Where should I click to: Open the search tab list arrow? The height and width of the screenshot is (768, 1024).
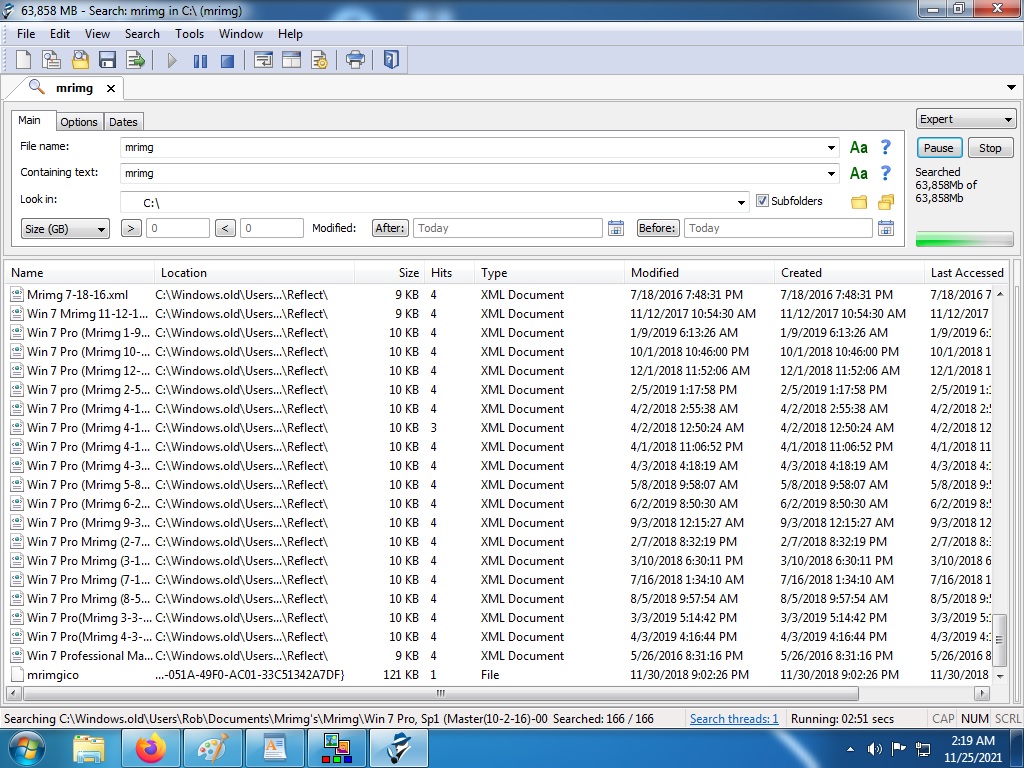[1011, 88]
